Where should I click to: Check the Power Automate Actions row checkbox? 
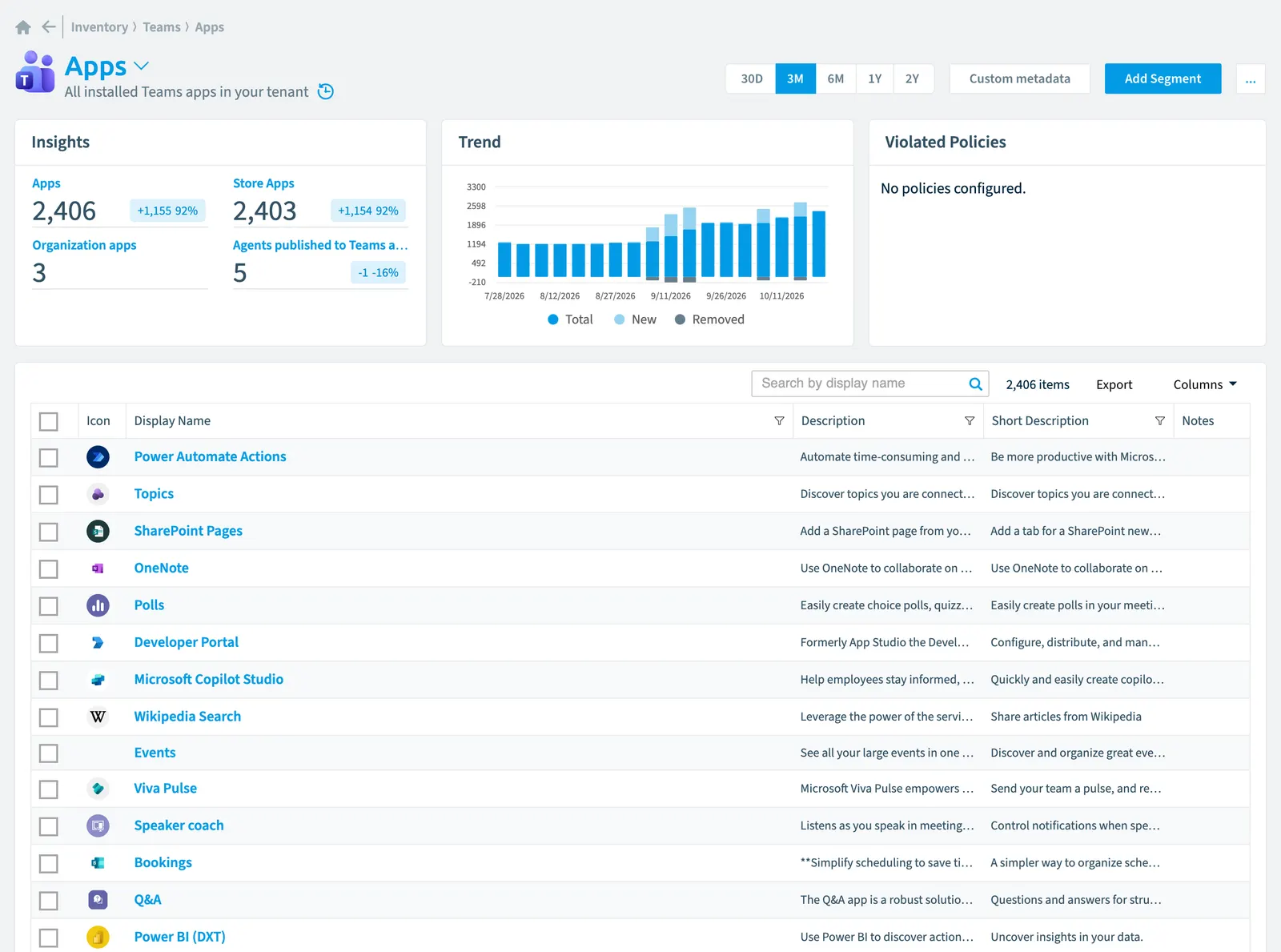tap(49, 457)
